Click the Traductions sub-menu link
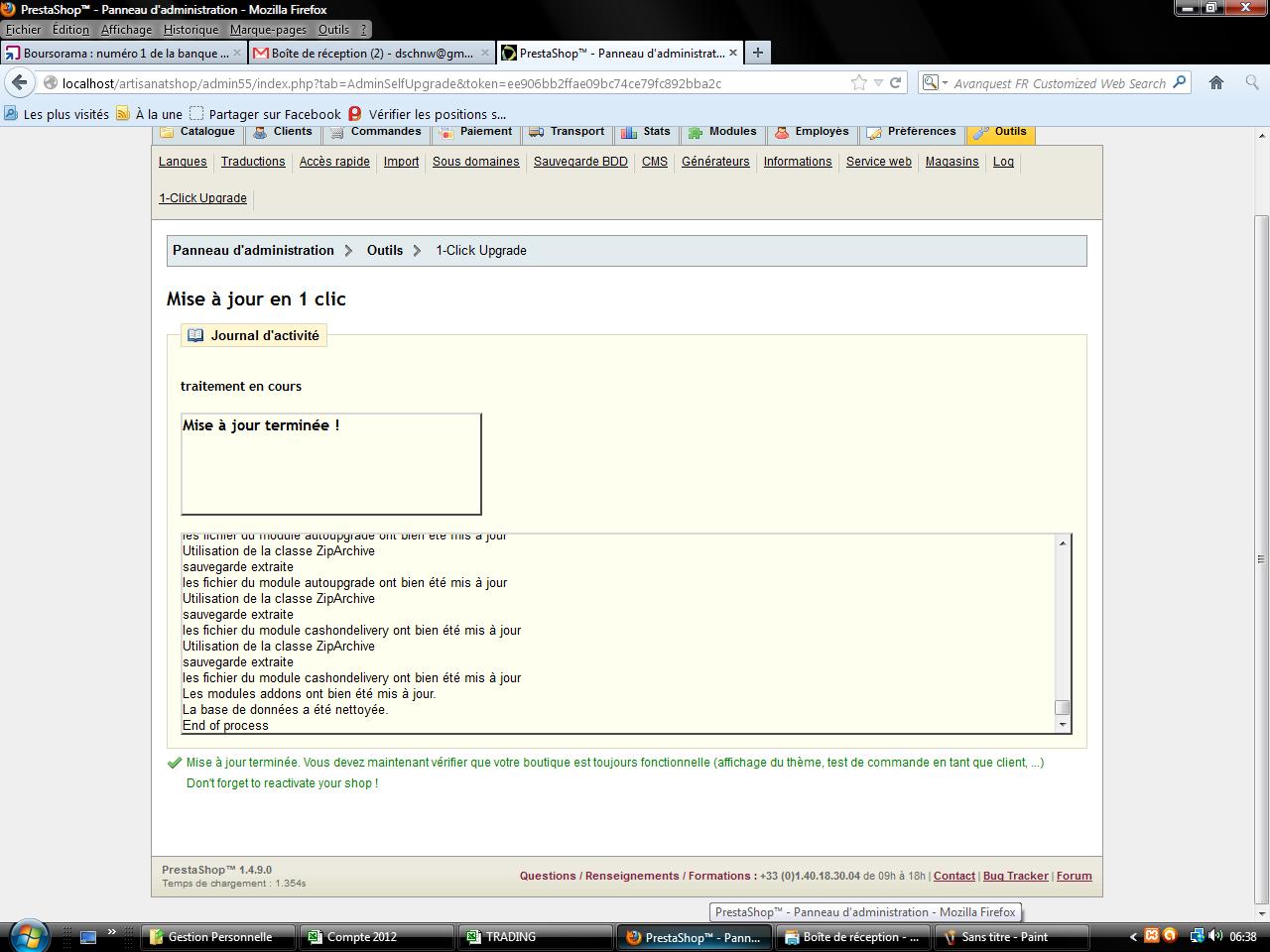The image size is (1270, 952). pos(253,162)
